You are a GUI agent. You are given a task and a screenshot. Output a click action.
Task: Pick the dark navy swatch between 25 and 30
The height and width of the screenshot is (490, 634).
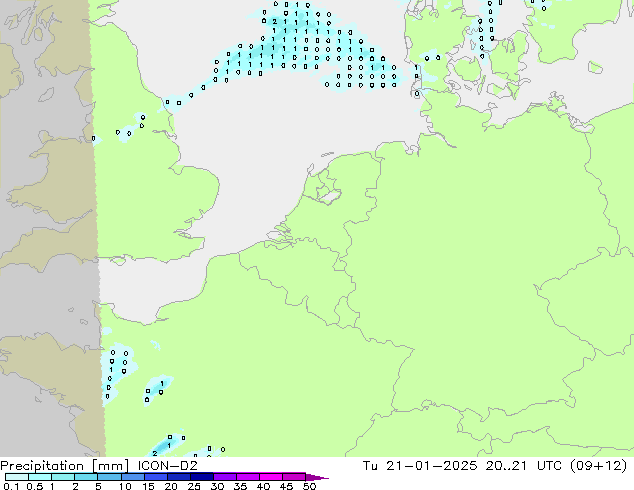[x=201, y=477]
